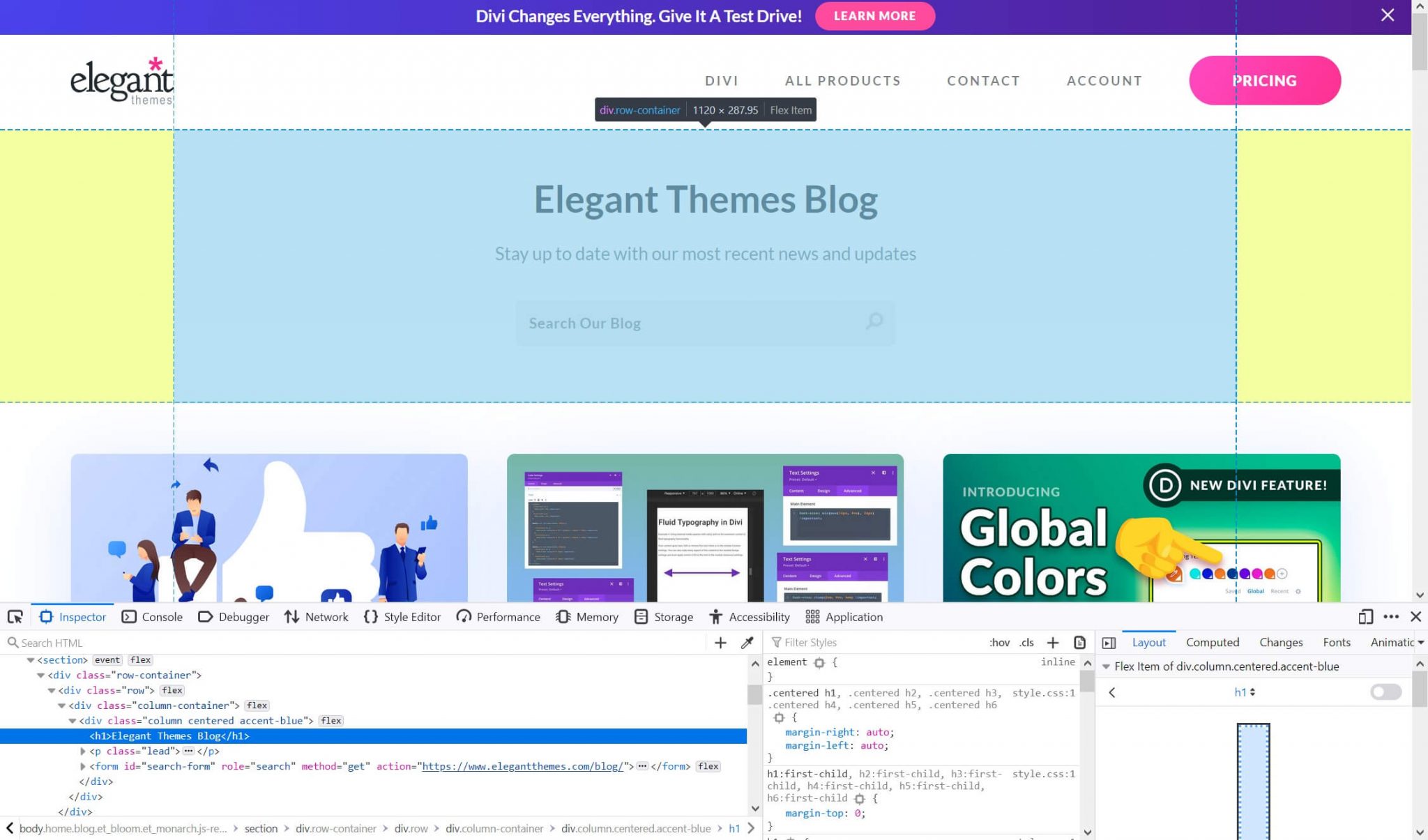Expand the p class lead node
Screen dimensions: 1428x840
pyautogui.click(x=82, y=751)
